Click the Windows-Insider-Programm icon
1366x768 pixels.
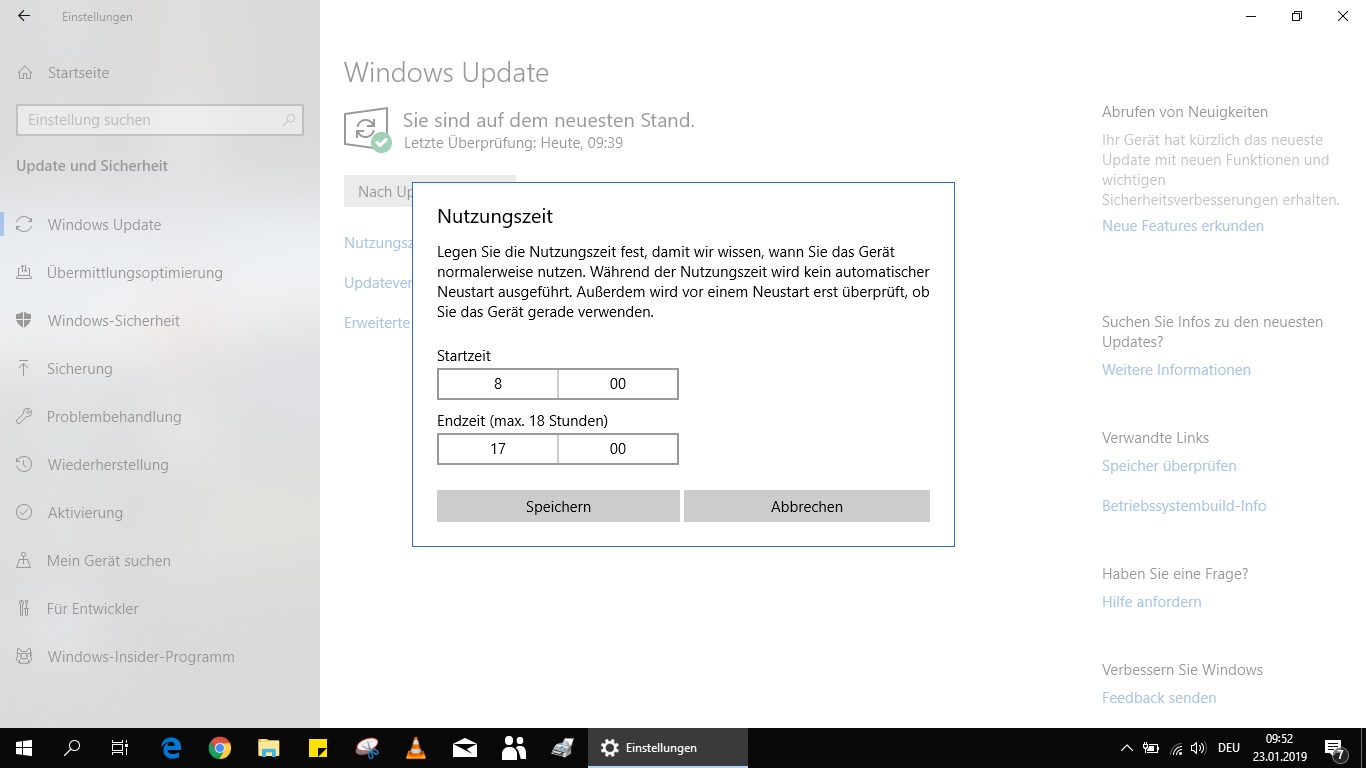click(x=25, y=657)
